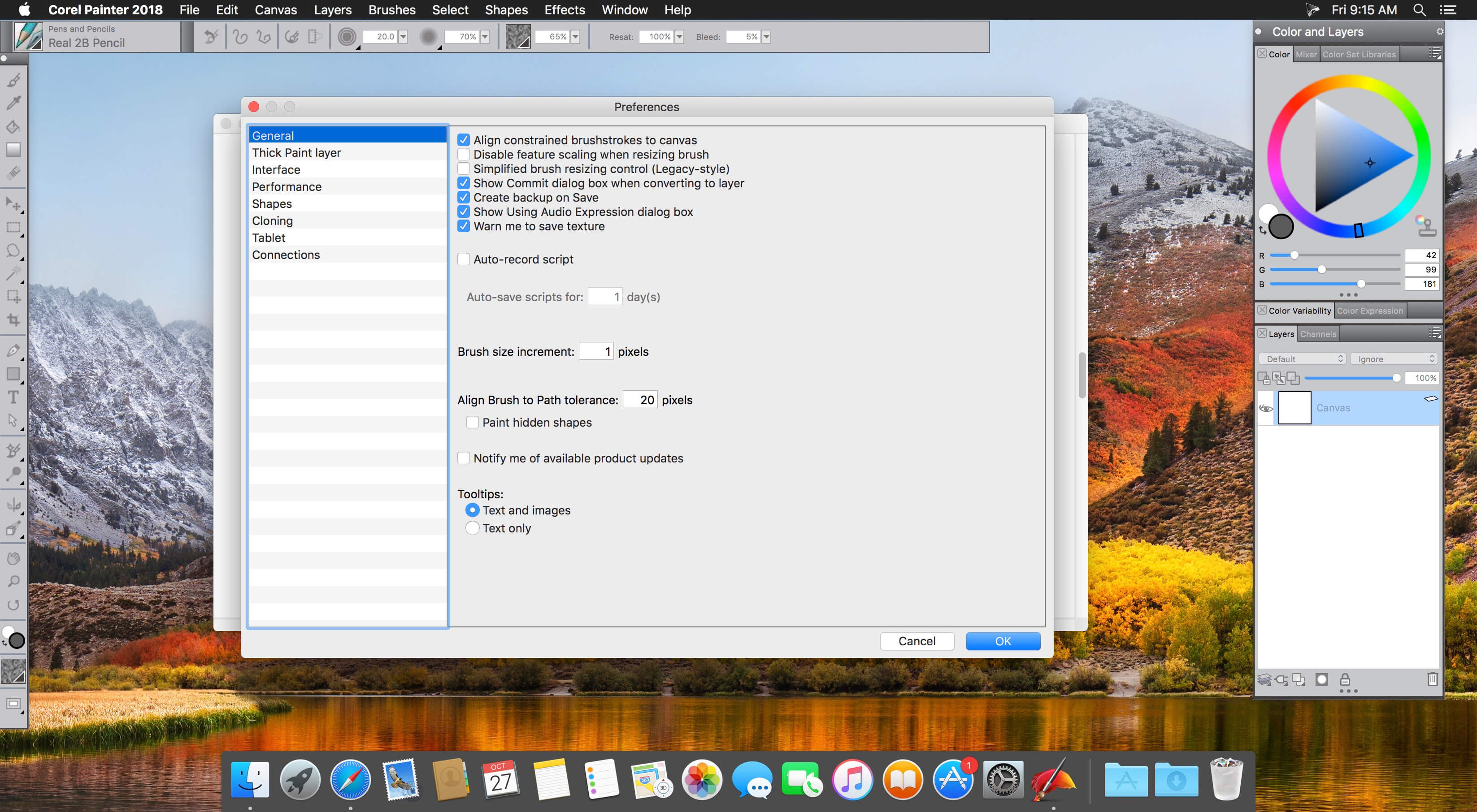Open the Thick Paint layer preferences category
Screen dimensions: 1477x812
tap(348, 152)
